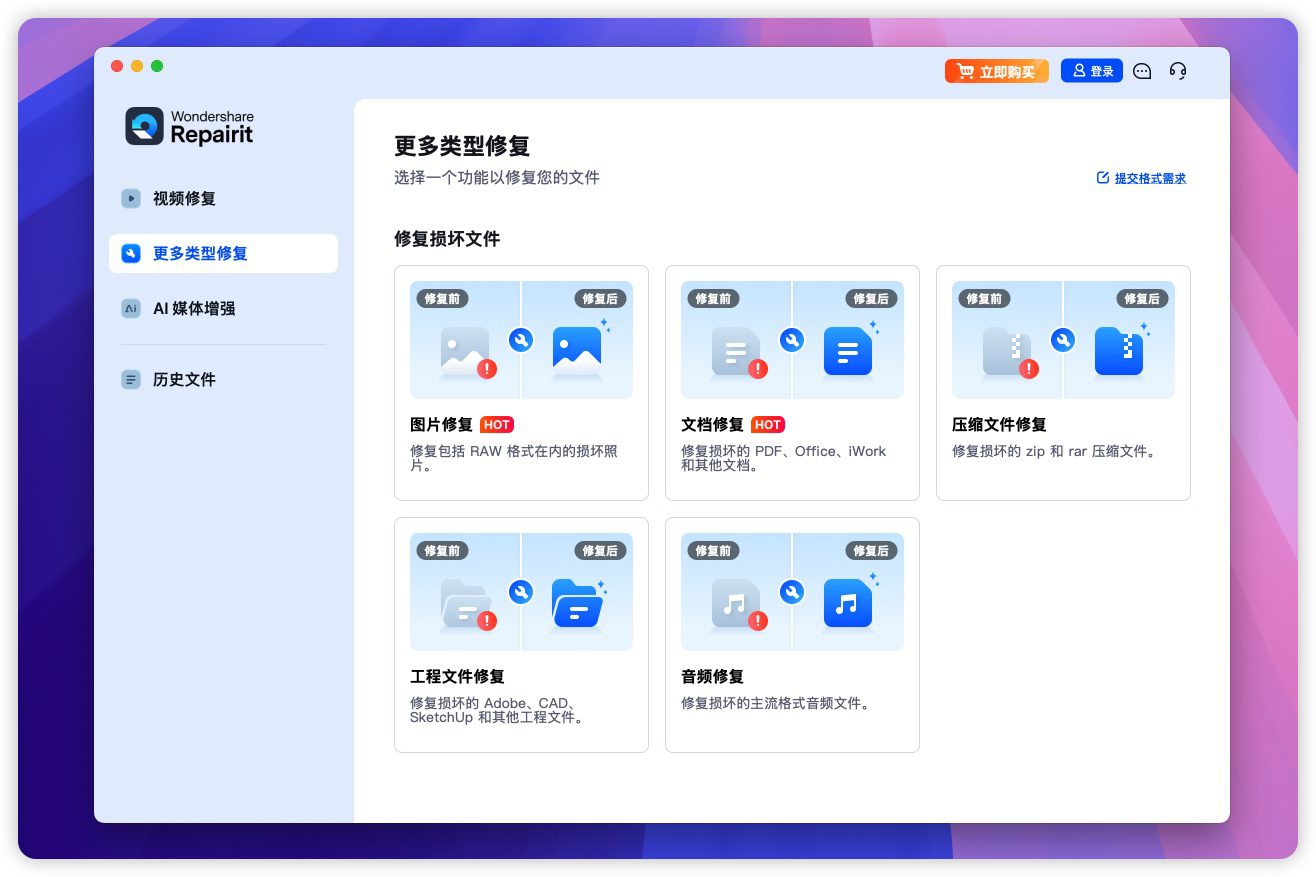Click the AI 媒体增强 sidebar icon
This screenshot has width=1316, height=877.
tap(131, 308)
